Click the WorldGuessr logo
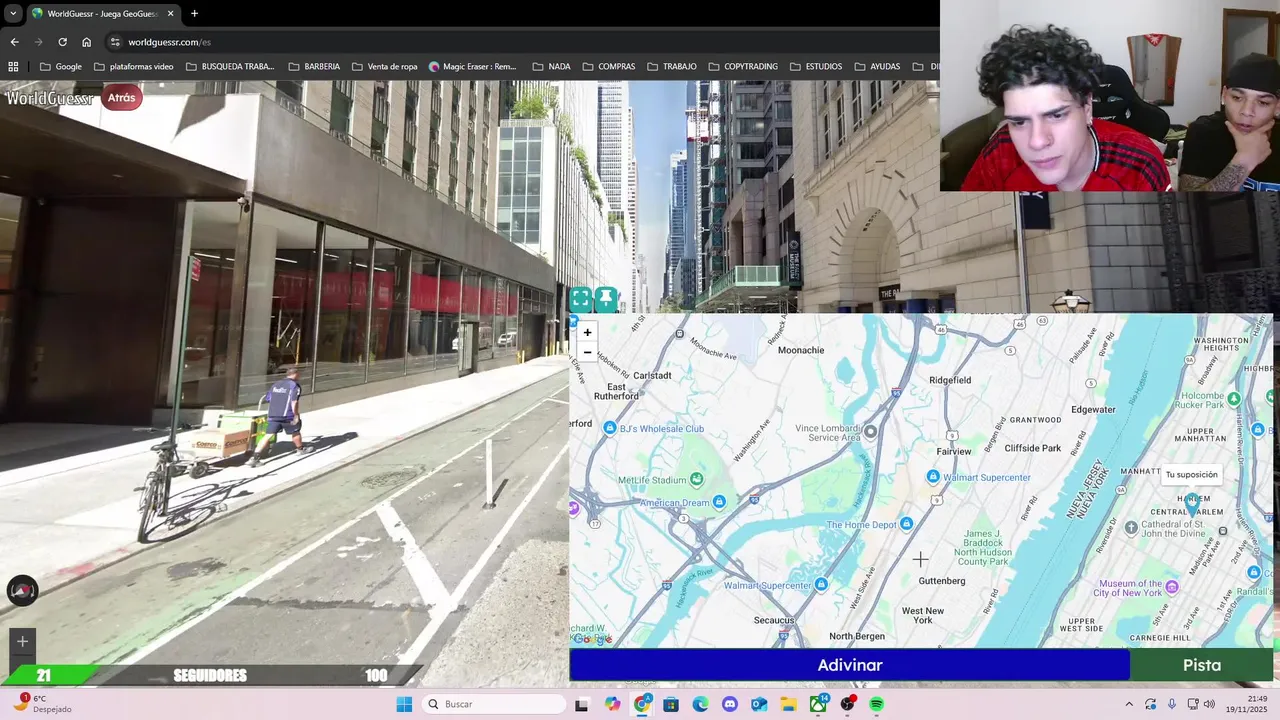 pos(49,98)
